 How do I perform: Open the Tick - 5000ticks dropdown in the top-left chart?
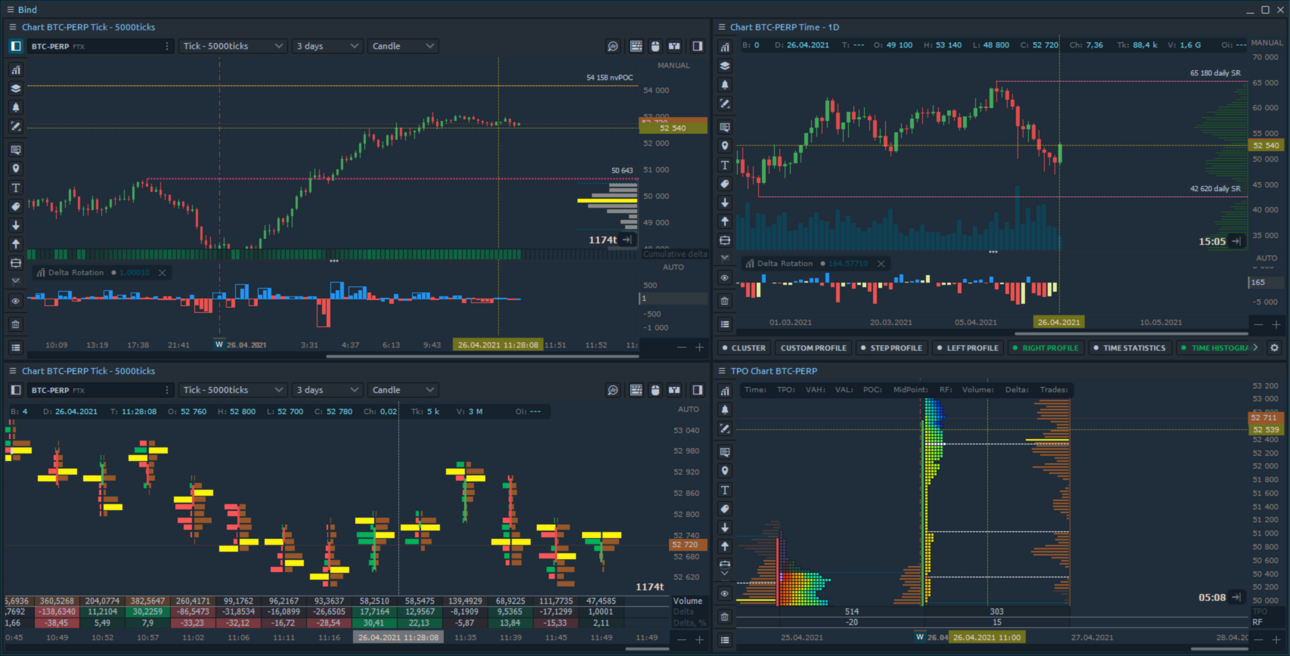click(x=234, y=46)
